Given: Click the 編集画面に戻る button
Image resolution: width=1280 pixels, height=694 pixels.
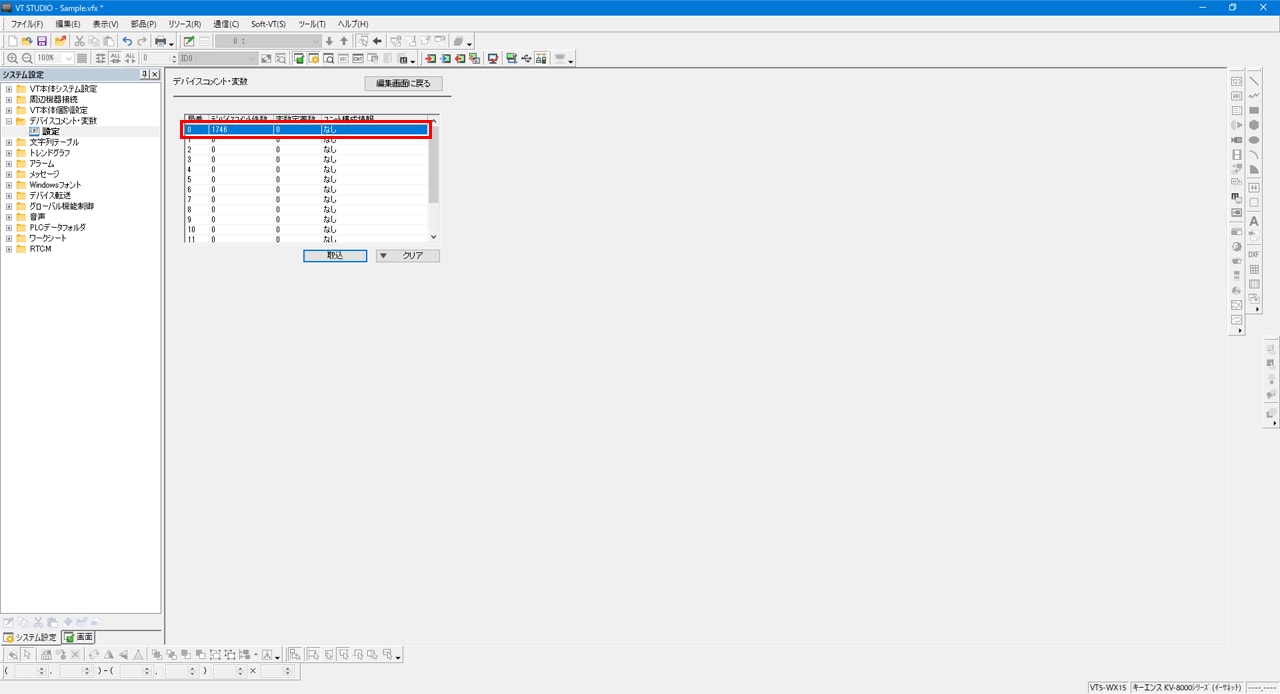Looking at the screenshot, I should 403,84.
